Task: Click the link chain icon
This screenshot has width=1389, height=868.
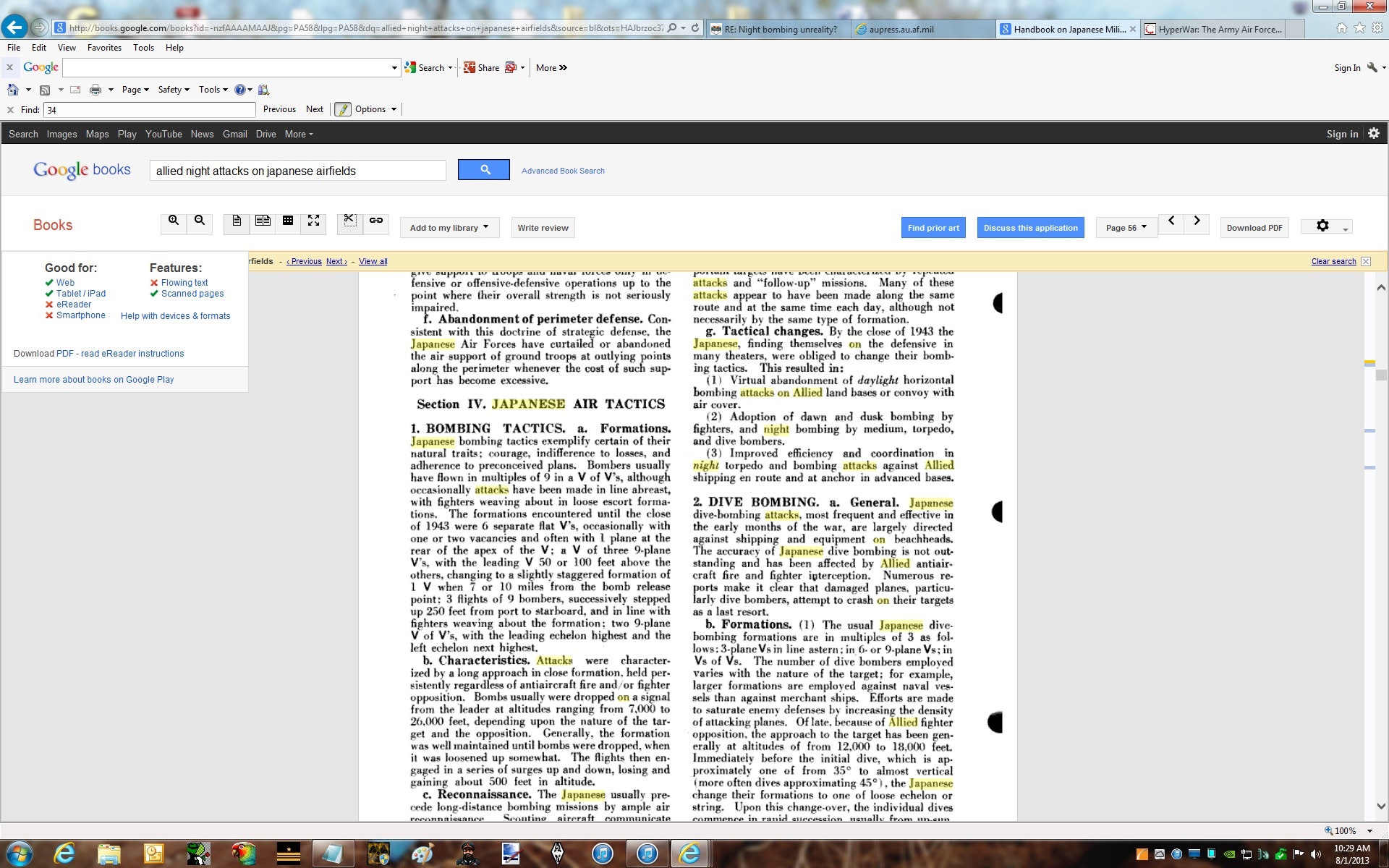Action: click(x=376, y=221)
